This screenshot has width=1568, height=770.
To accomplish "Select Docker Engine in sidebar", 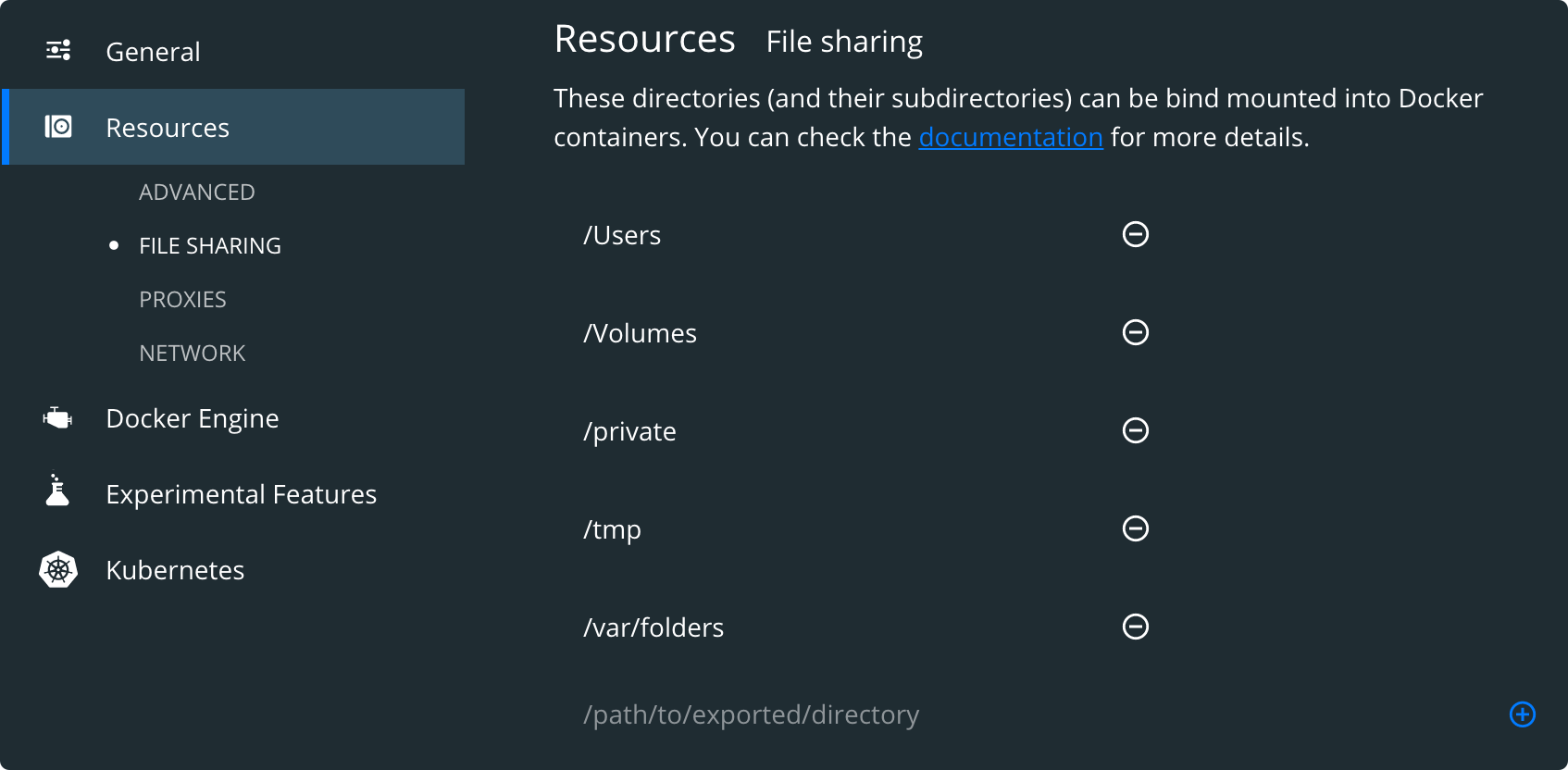I will (193, 418).
